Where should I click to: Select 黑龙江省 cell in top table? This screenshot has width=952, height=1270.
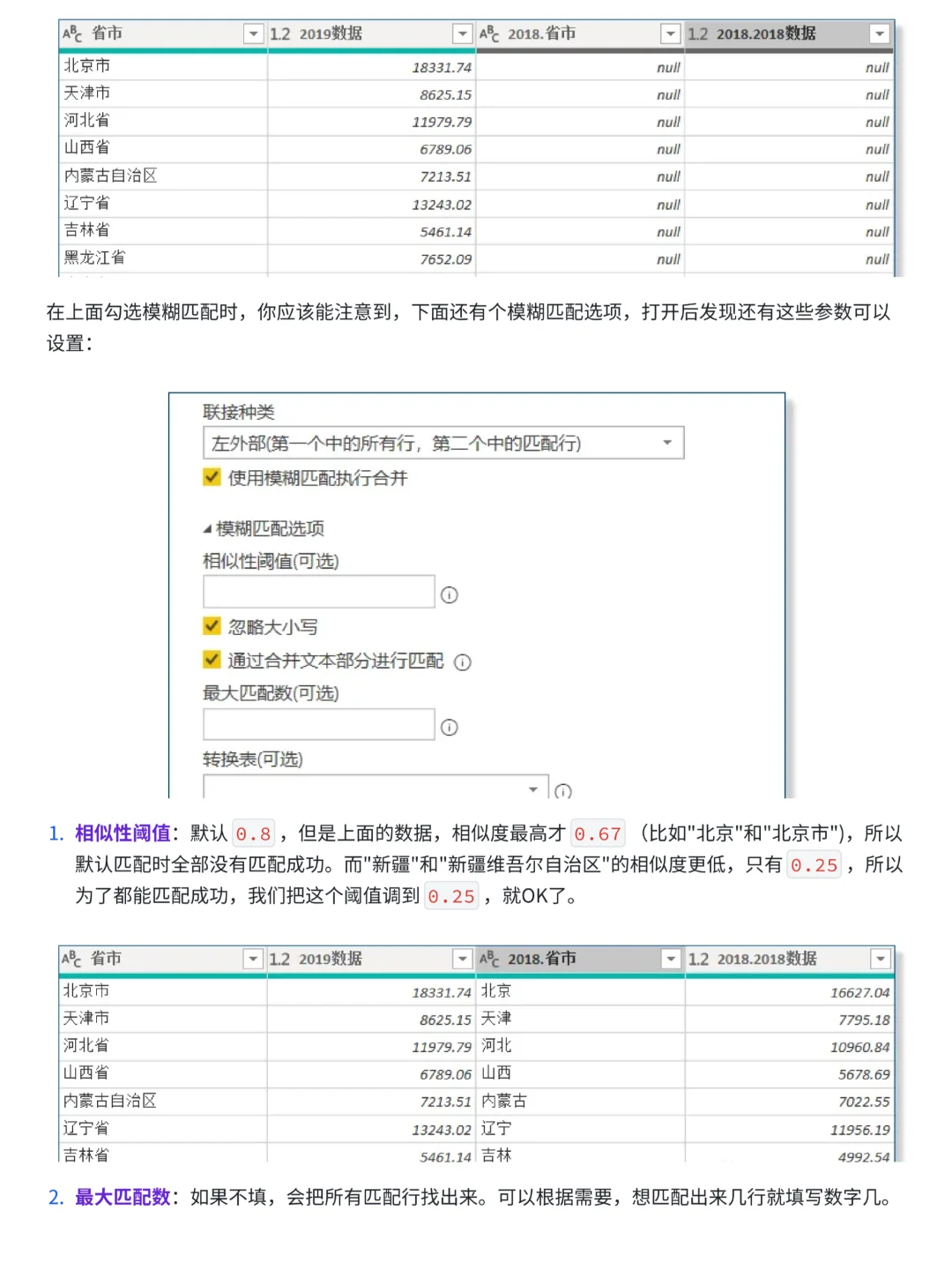[x=163, y=258]
